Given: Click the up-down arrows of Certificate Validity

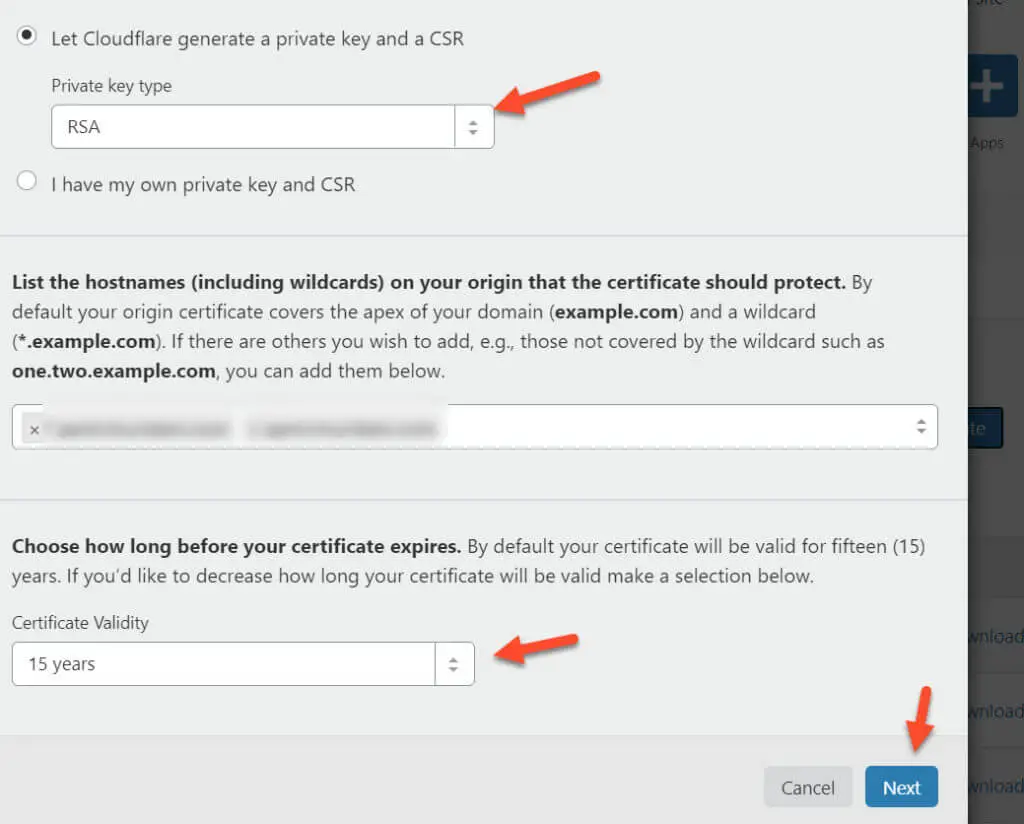Looking at the screenshot, I should click(x=453, y=664).
